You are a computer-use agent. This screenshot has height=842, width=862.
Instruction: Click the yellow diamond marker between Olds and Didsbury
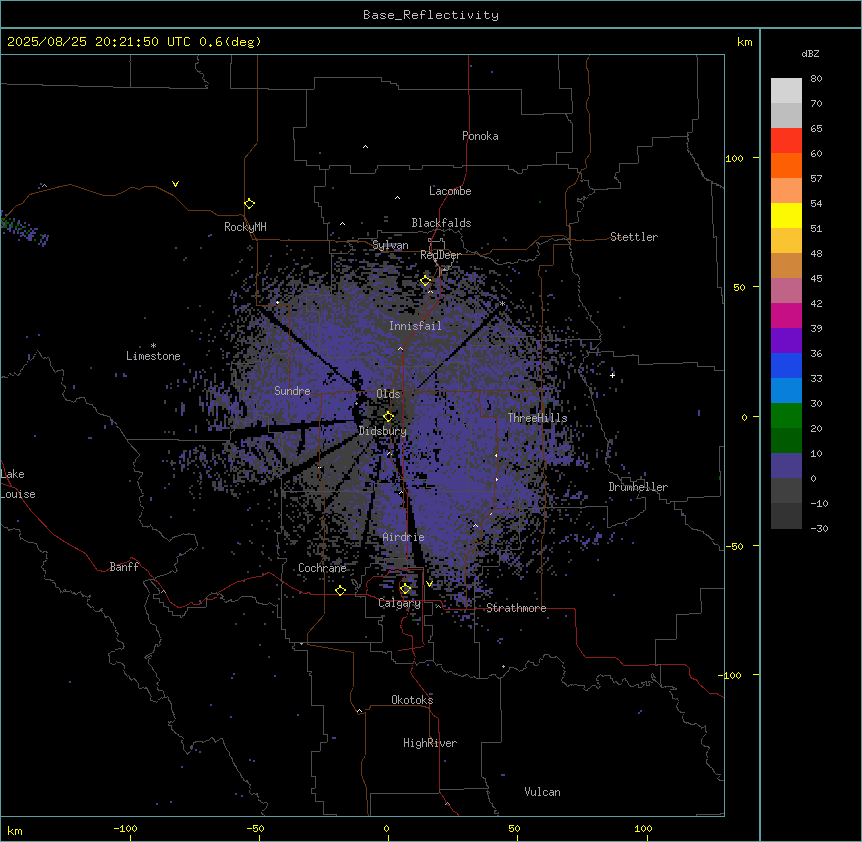click(x=388, y=417)
